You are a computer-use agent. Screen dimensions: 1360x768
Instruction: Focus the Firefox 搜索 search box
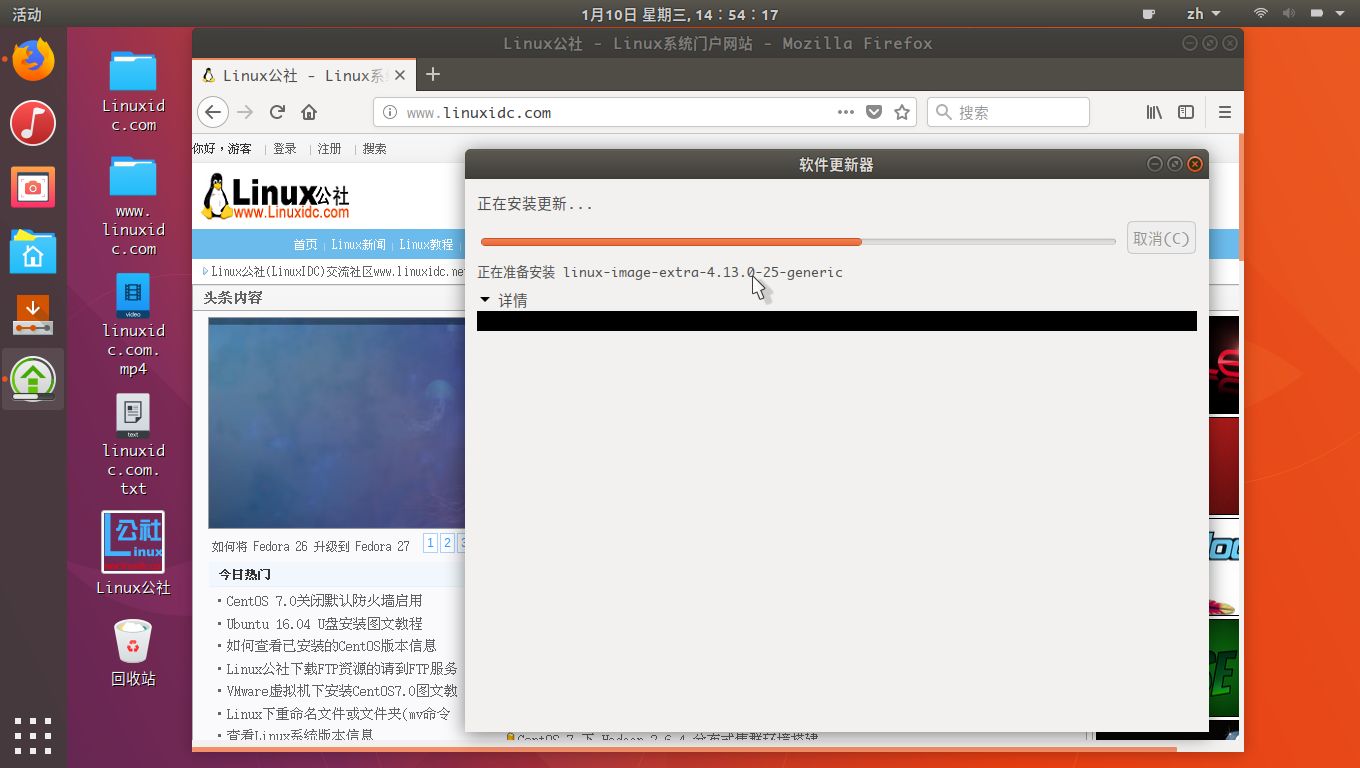pyautogui.click(x=1008, y=112)
